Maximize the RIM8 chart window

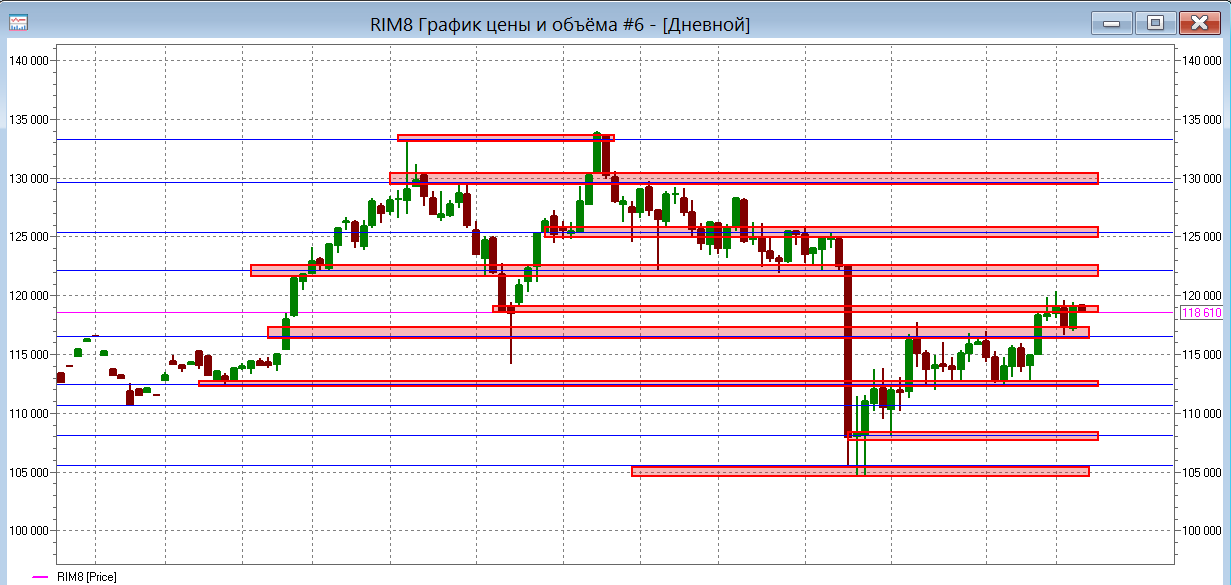point(1155,22)
